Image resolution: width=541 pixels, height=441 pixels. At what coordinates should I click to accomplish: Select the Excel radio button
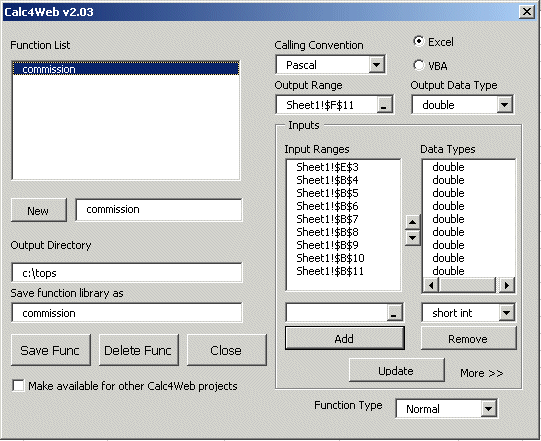(x=419, y=42)
